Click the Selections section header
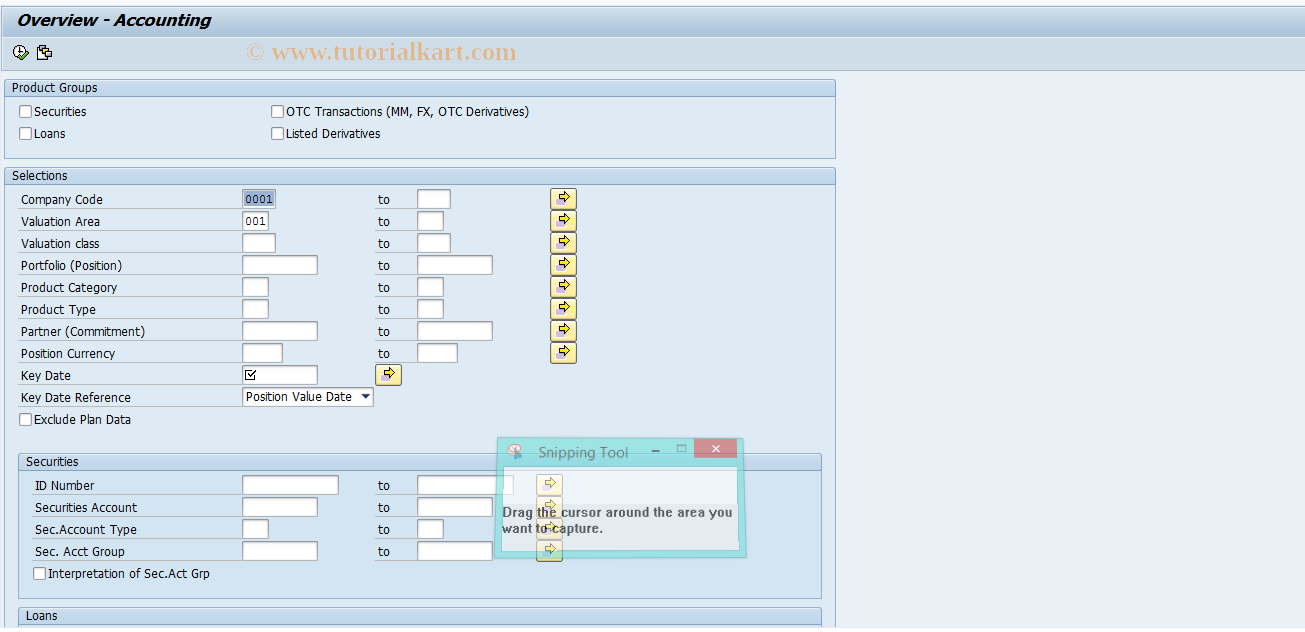This screenshot has width=1305, height=632. [420, 176]
